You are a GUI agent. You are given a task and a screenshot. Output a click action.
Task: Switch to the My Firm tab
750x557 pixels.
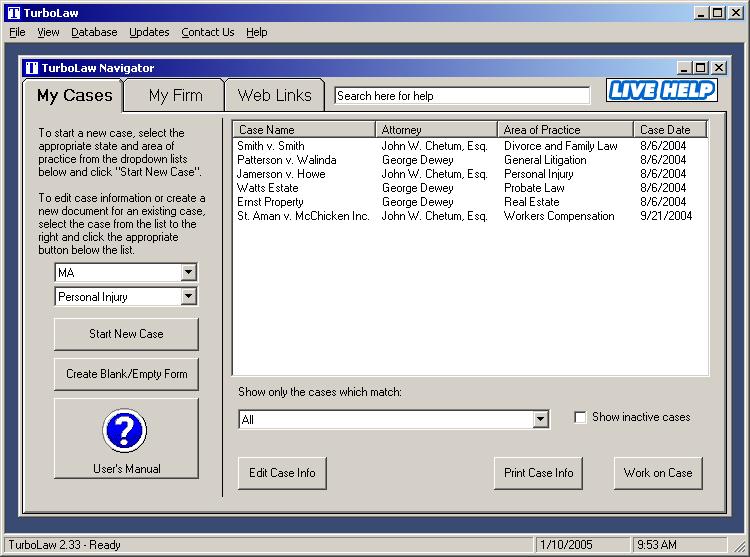(x=176, y=95)
